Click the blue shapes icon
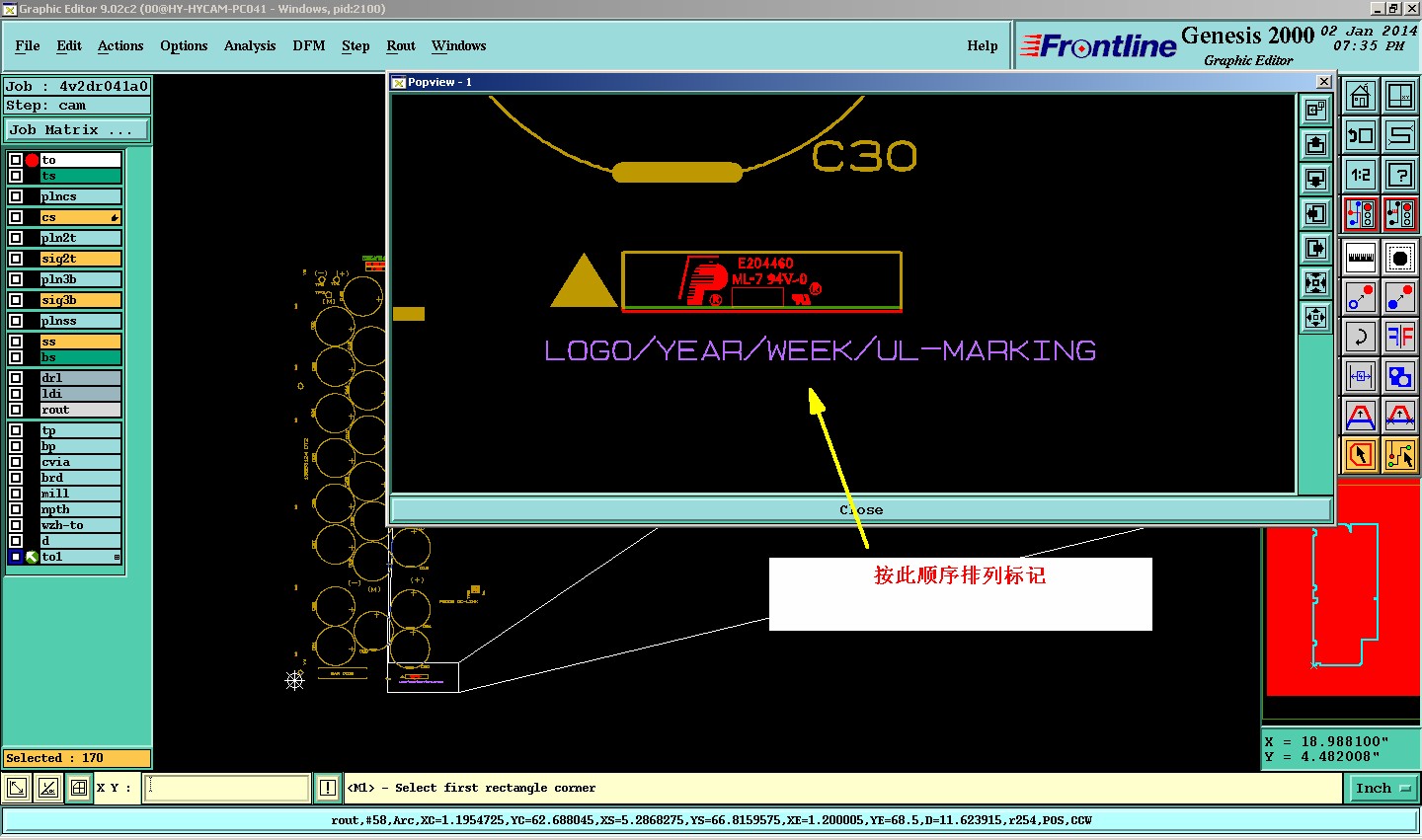The height and width of the screenshot is (840, 1422). [1400, 376]
